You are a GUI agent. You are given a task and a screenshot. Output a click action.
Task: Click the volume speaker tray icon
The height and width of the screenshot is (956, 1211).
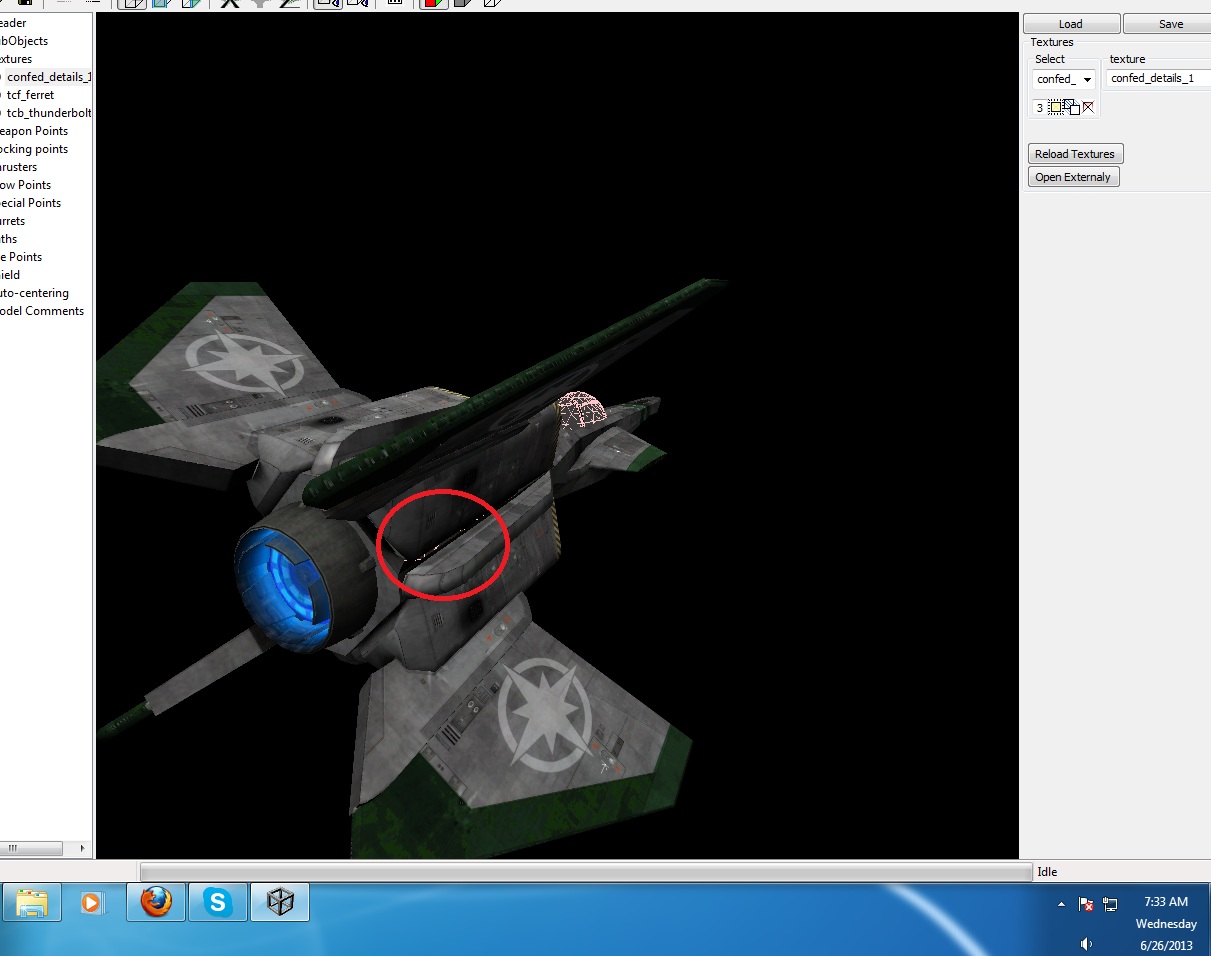tap(1086, 944)
